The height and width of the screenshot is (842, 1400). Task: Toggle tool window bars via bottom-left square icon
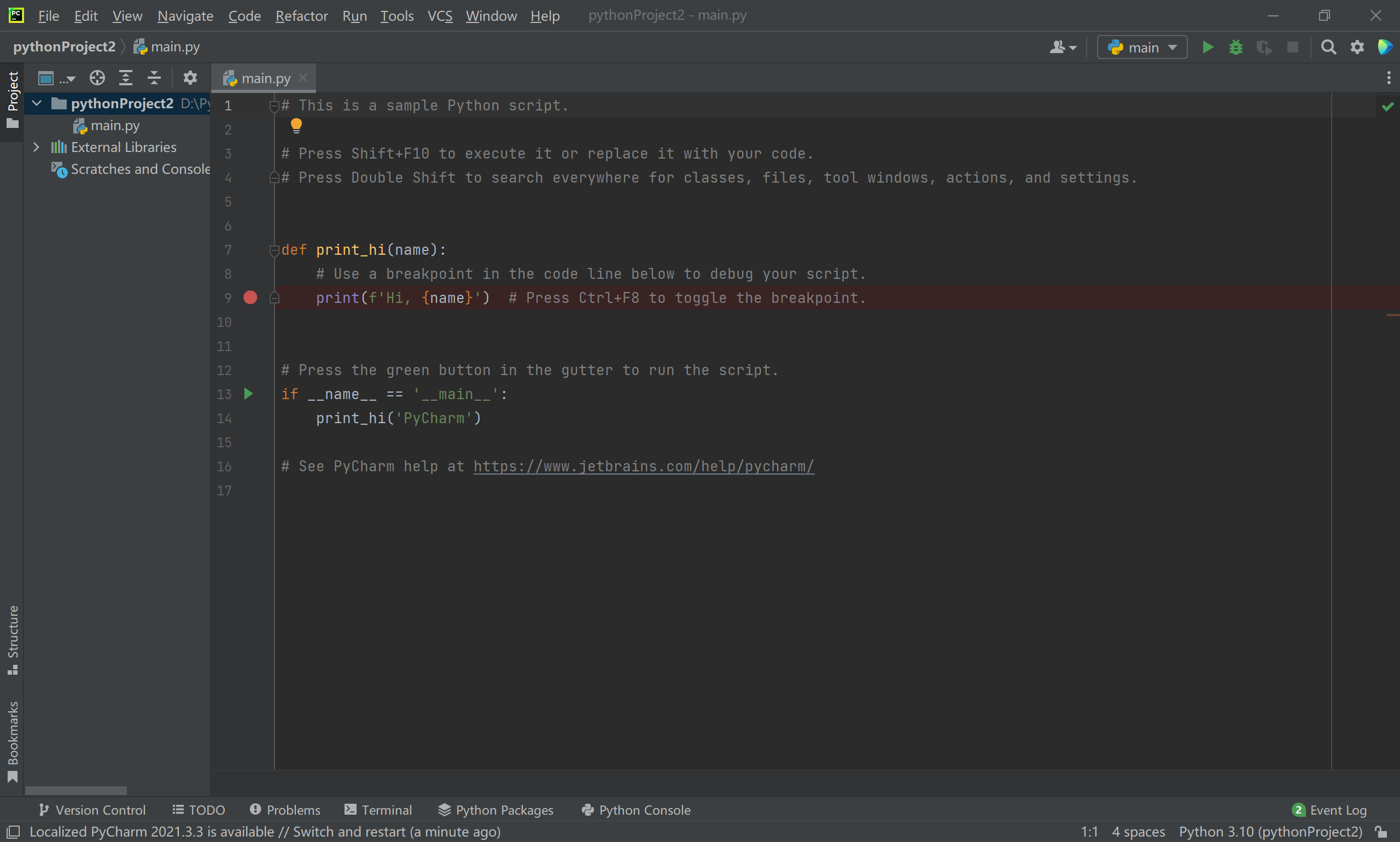tap(13, 832)
